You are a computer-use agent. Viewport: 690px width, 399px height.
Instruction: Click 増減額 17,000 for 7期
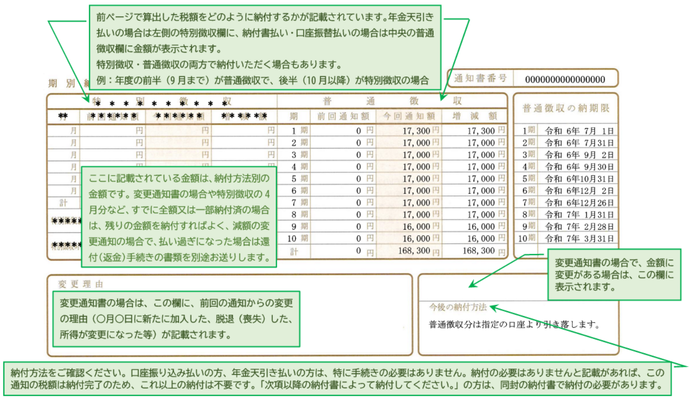click(x=481, y=203)
